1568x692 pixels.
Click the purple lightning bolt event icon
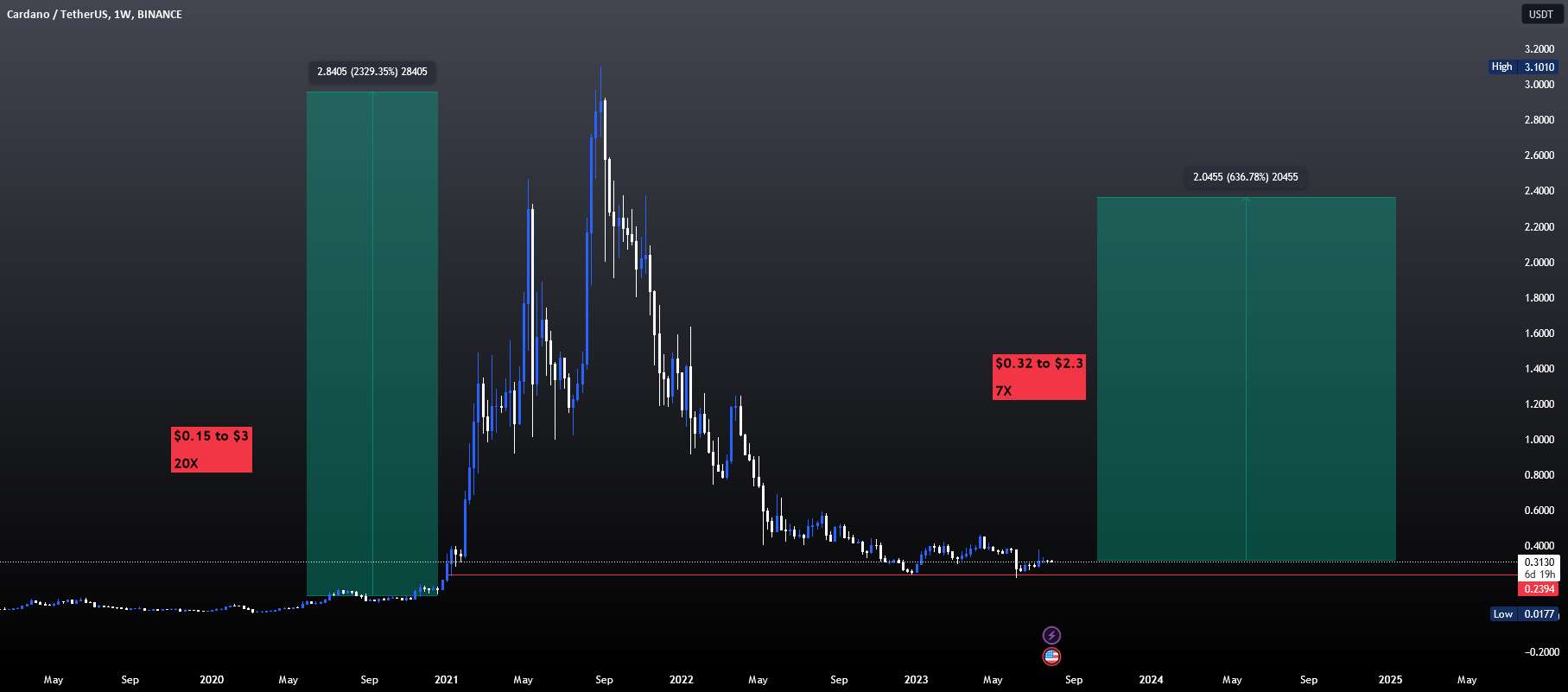[x=1051, y=635]
